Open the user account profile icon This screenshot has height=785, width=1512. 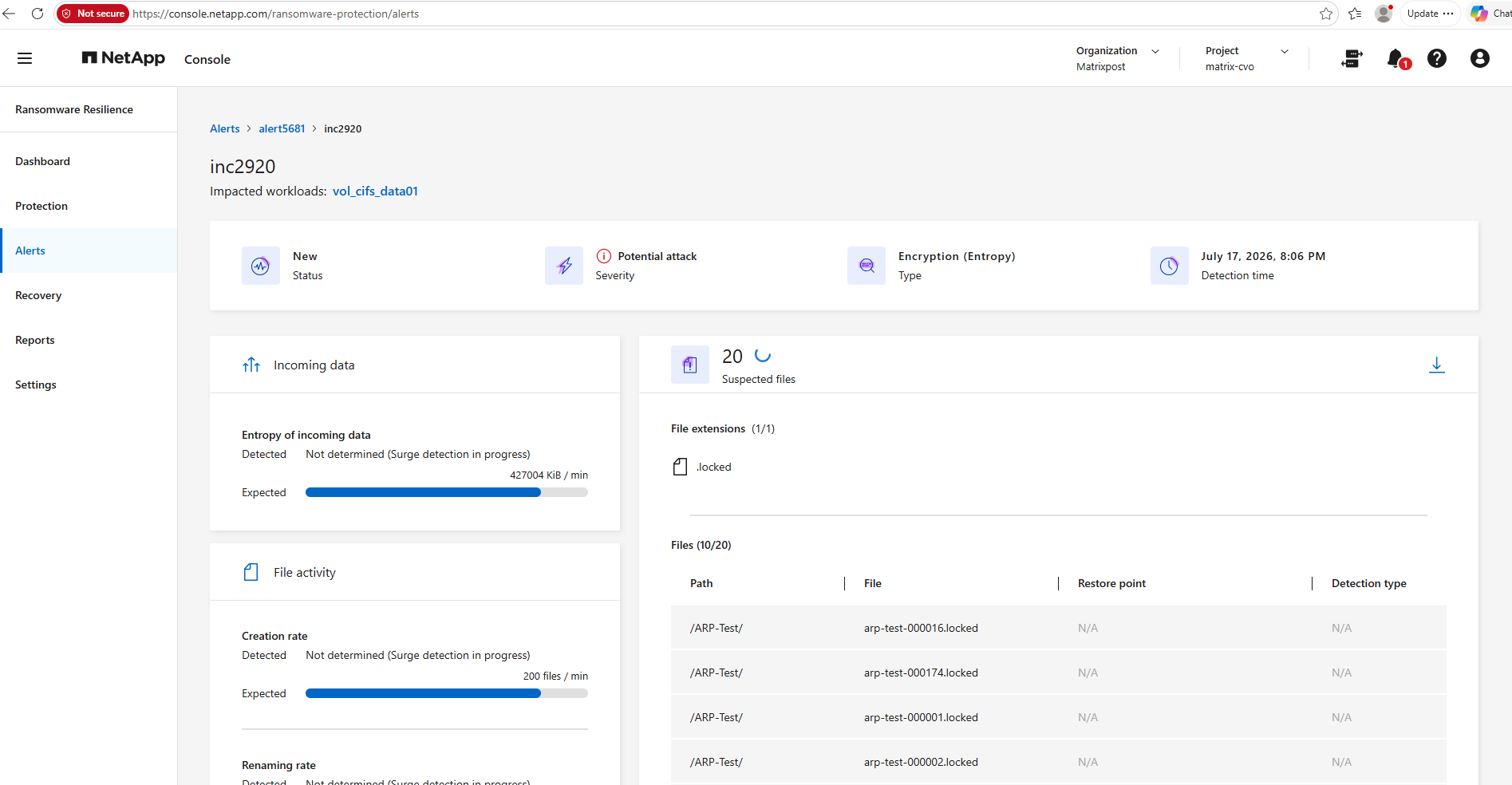point(1479,58)
